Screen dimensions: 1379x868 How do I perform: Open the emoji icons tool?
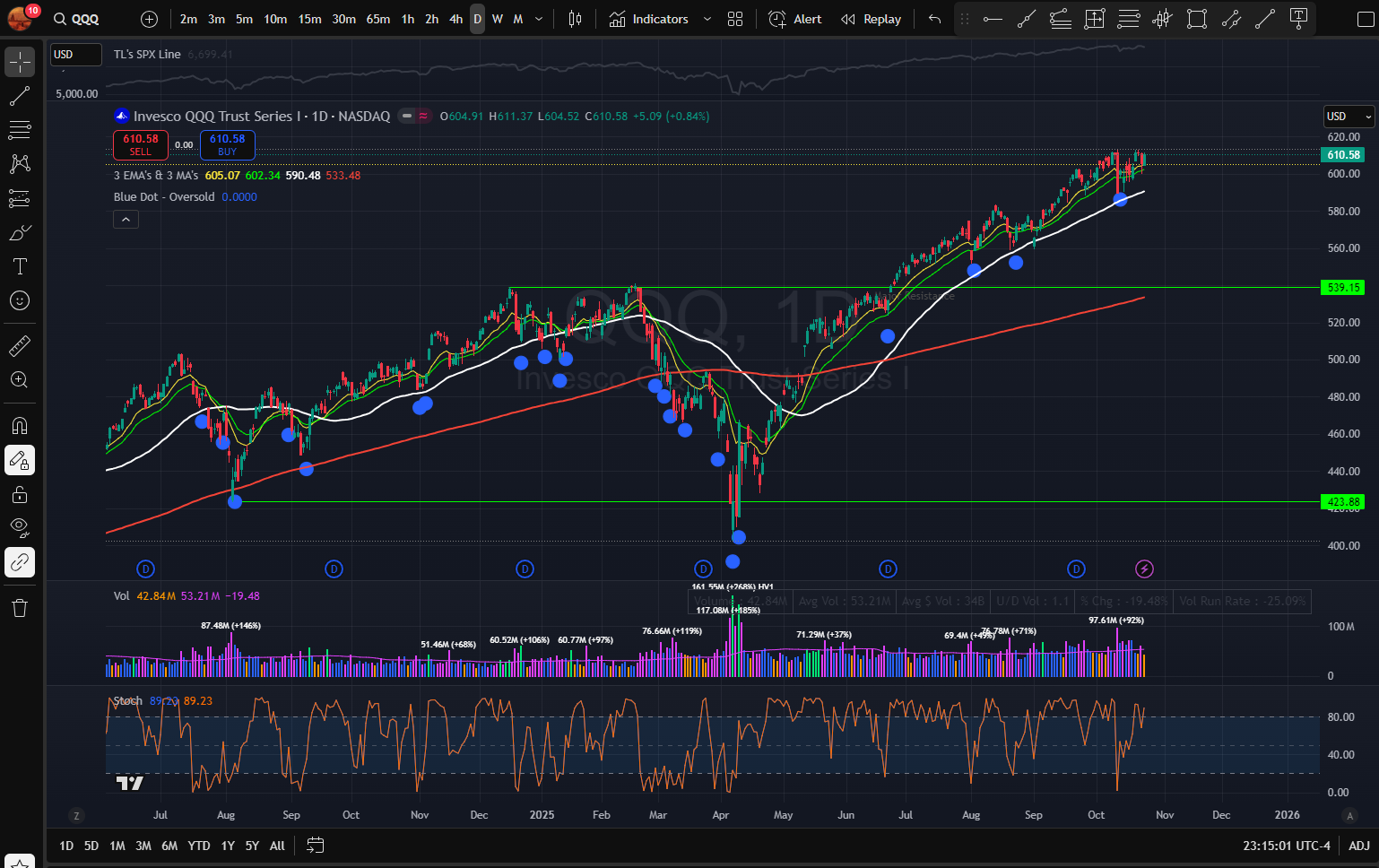click(20, 300)
